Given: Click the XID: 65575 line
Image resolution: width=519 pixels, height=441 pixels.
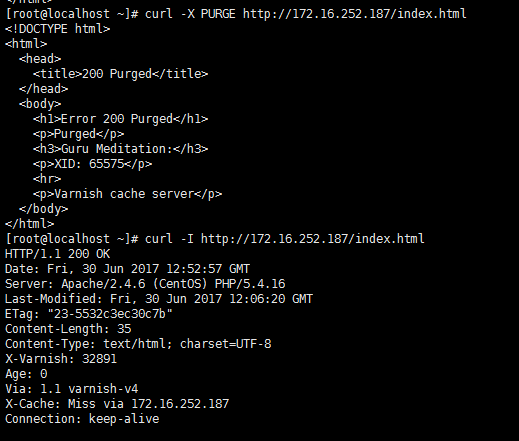Looking at the screenshot, I should (92, 164).
